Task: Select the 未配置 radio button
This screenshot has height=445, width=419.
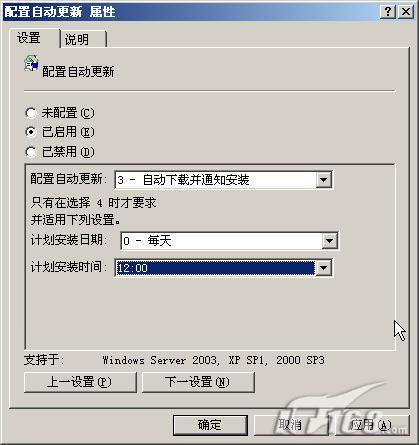Action: click(31, 113)
